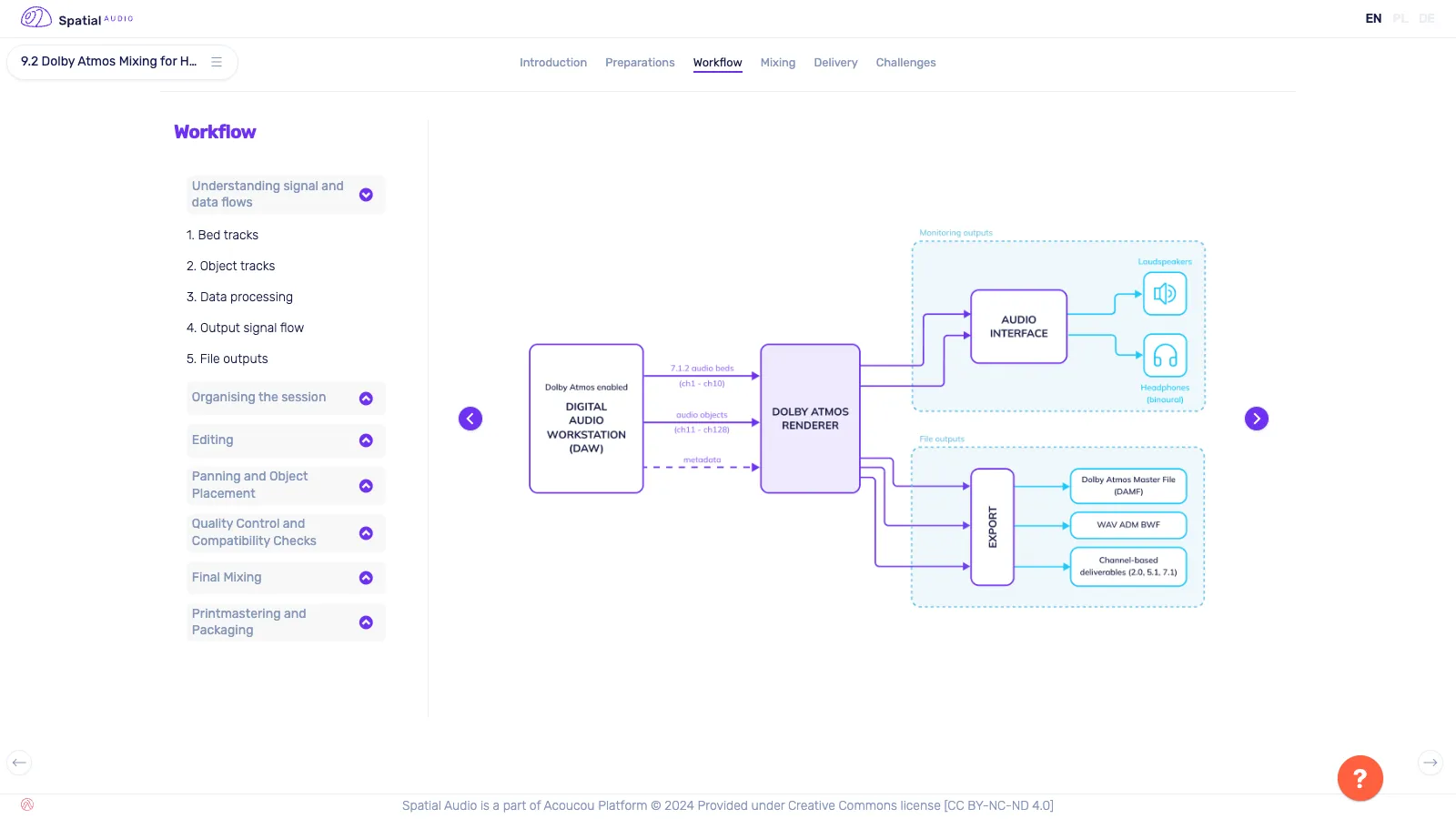1456x819 pixels.
Task: Go to next diagram slide arrow
Action: [1257, 419]
